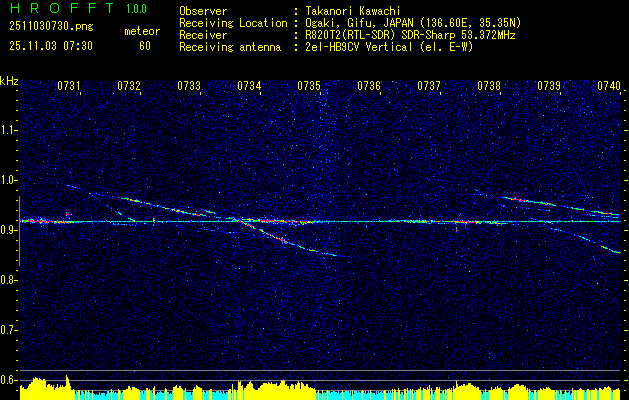
Task: Click the 0.6 kHz axis label
Action: tap(8, 380)
